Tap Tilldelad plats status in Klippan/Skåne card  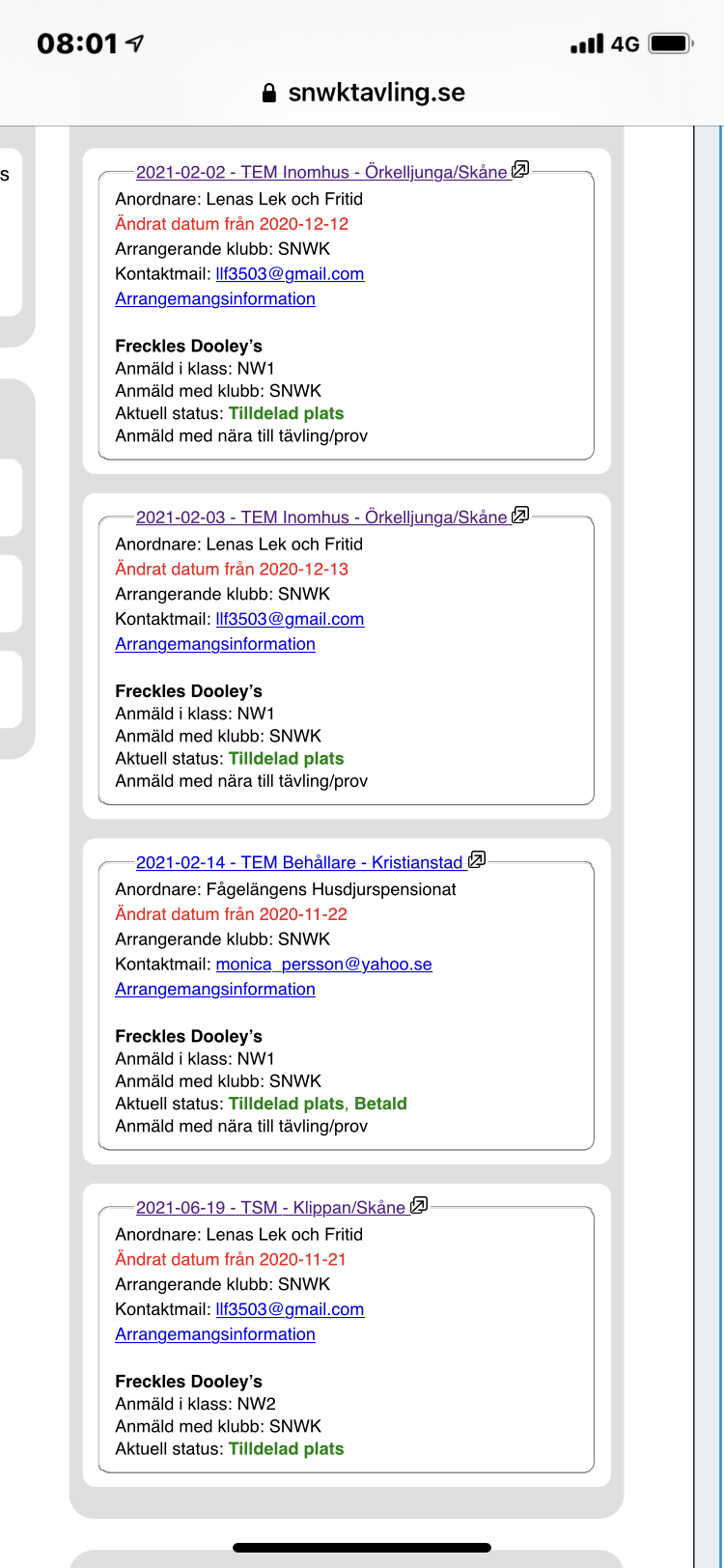pos(286,1449)
